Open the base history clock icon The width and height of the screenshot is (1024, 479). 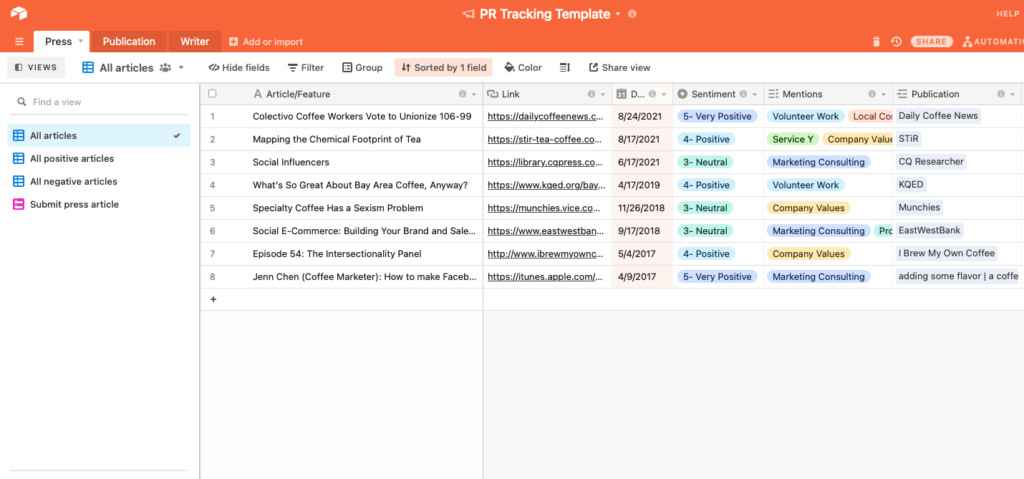[896, 41]
